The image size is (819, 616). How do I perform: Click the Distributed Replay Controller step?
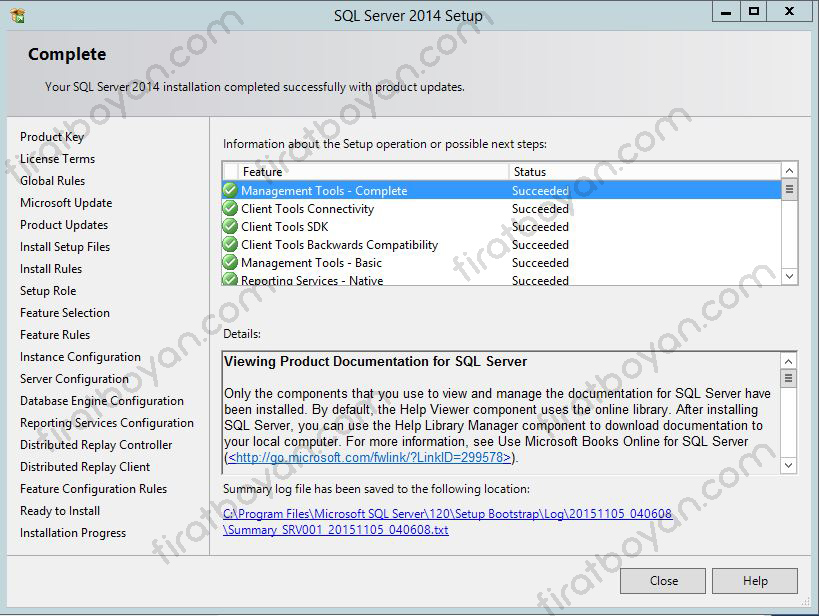coord(96,445)
